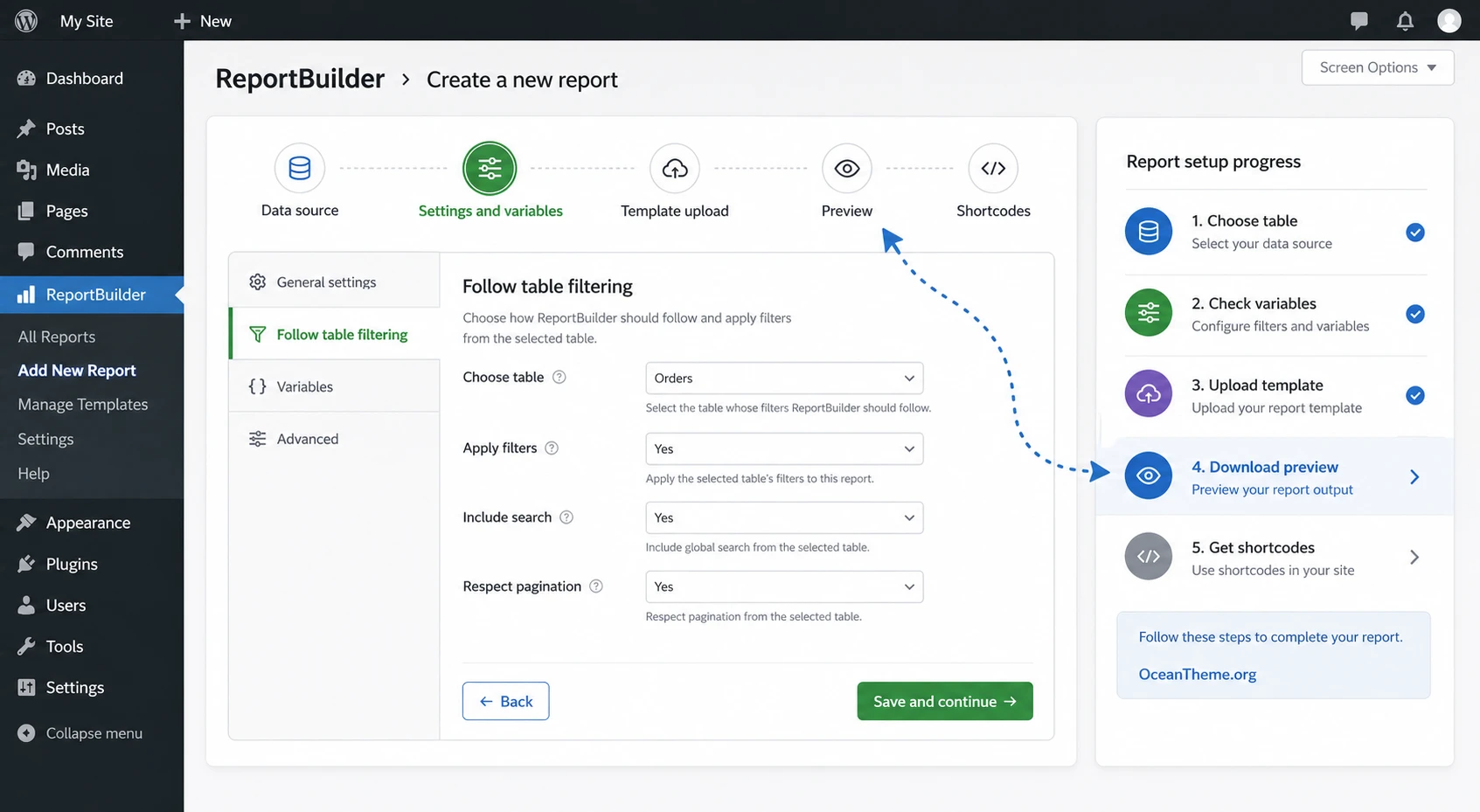Open the Choose table Orders dropdown

[x=784, y=378]
